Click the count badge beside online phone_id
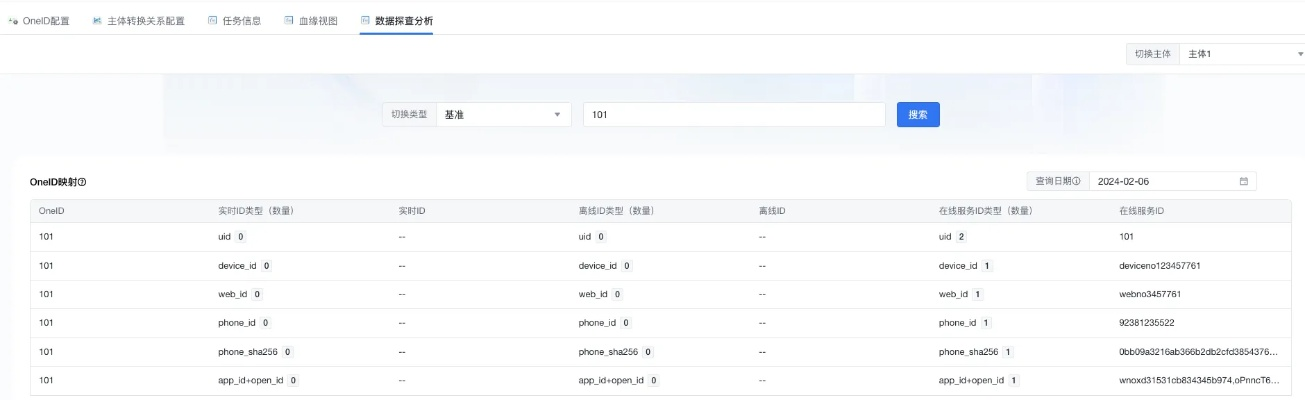 (986, 323)
